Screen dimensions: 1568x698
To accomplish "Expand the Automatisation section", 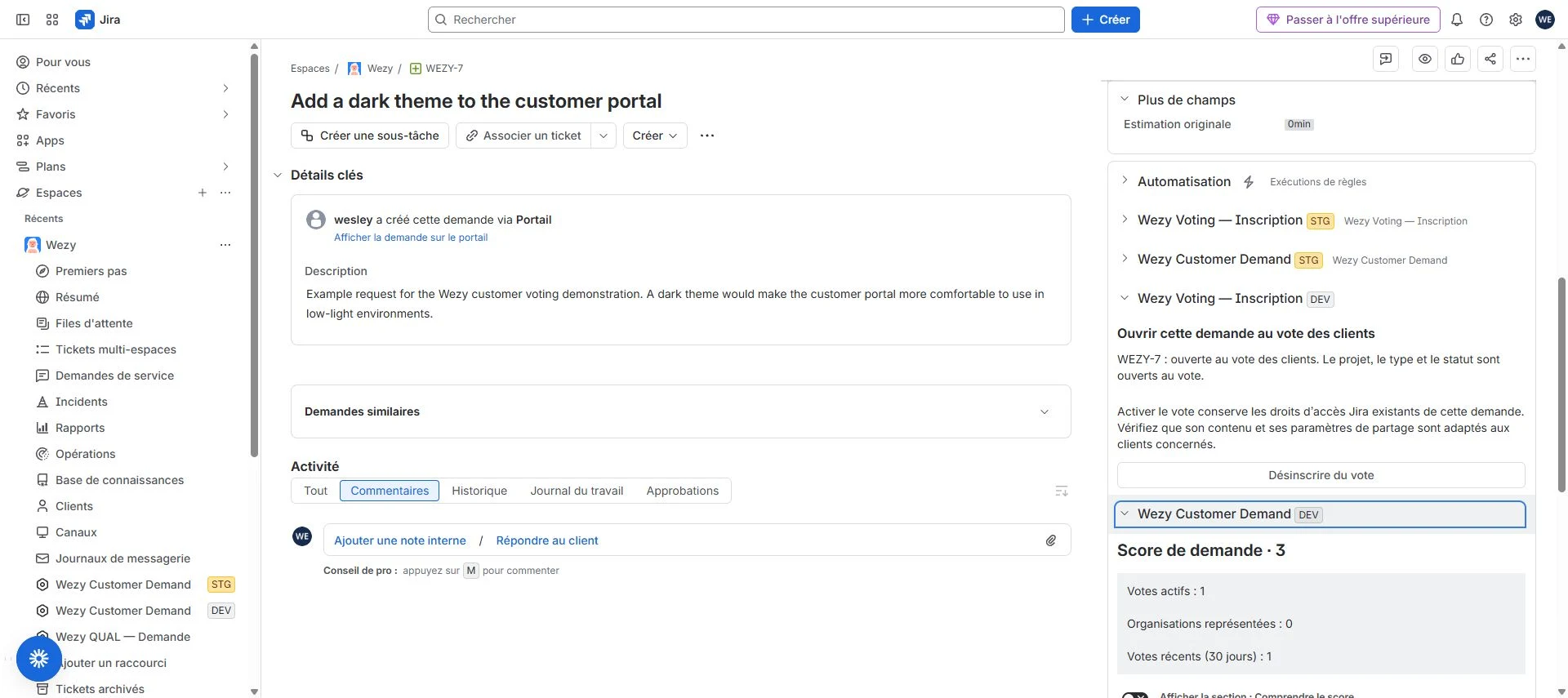I will click(1125, 181).
